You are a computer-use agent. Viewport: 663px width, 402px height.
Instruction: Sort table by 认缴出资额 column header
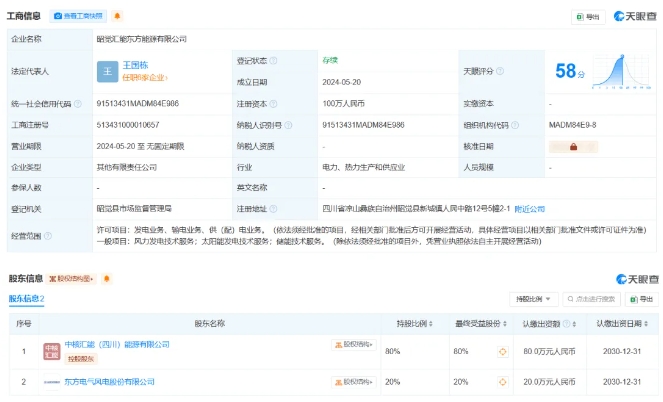click(547, 324)
